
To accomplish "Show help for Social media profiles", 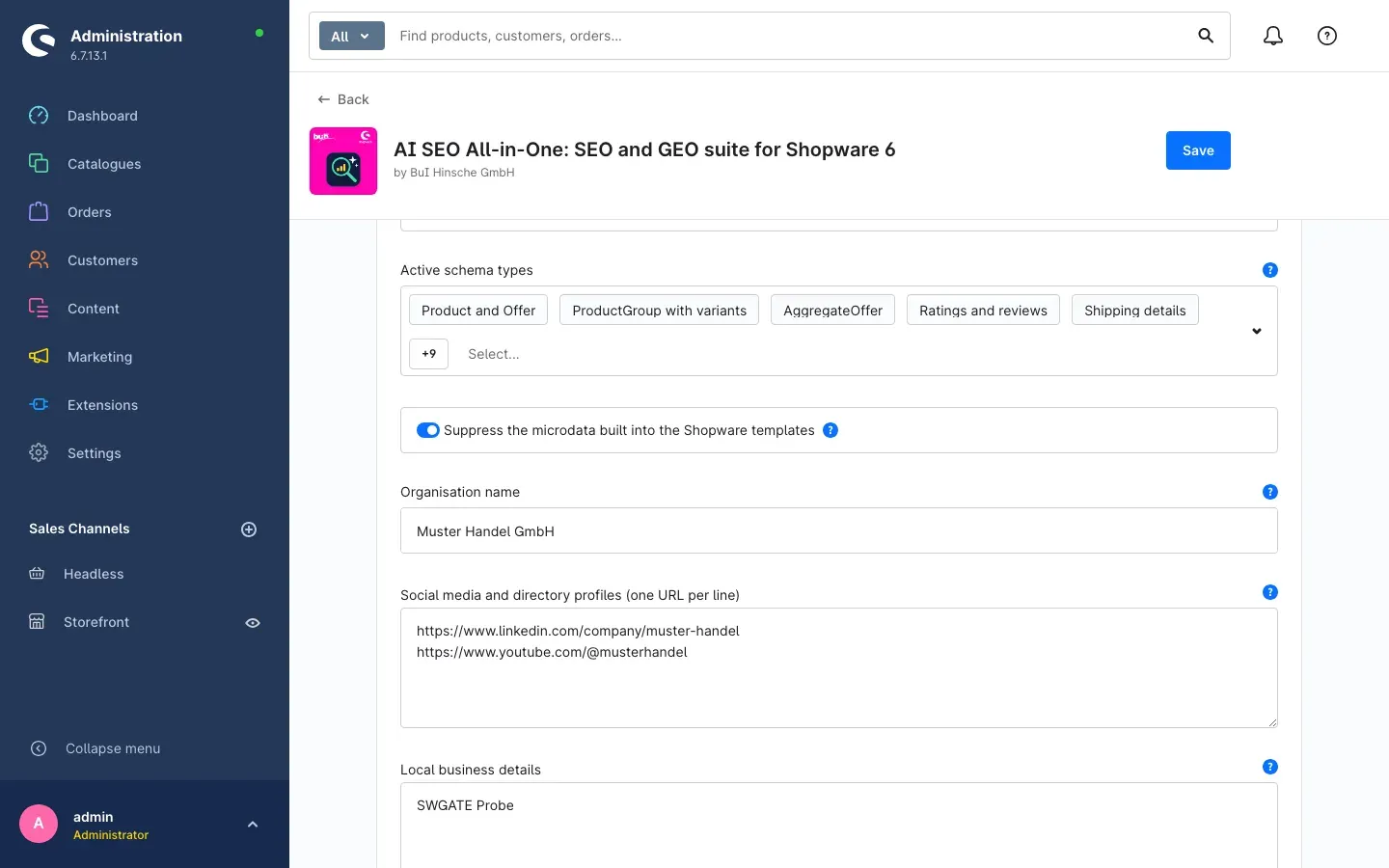I will tap(1270, 592).
